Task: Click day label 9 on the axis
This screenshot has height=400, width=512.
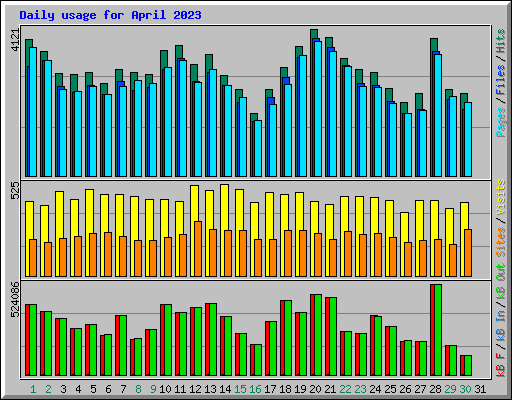Action: (153, 389)
